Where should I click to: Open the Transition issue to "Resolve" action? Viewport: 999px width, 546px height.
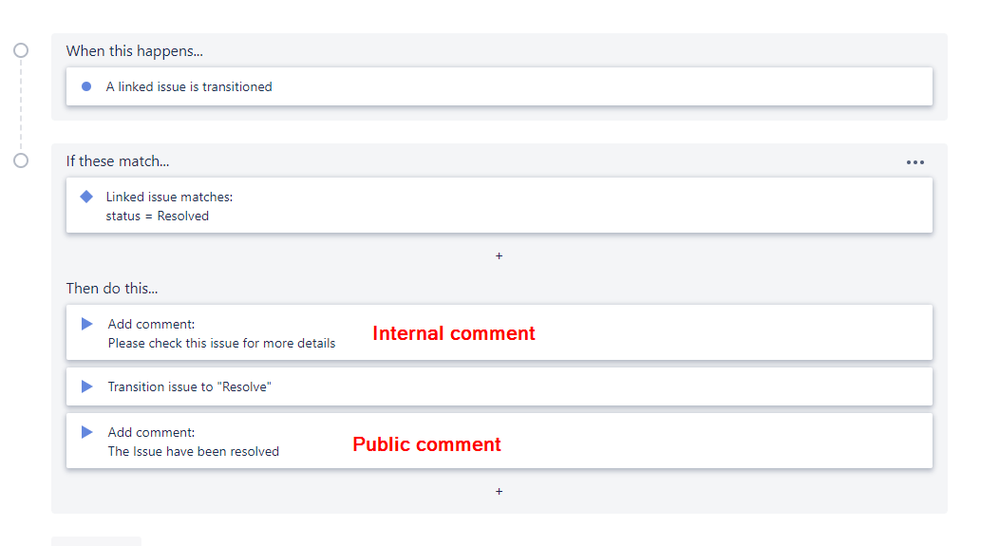(499, 387)
